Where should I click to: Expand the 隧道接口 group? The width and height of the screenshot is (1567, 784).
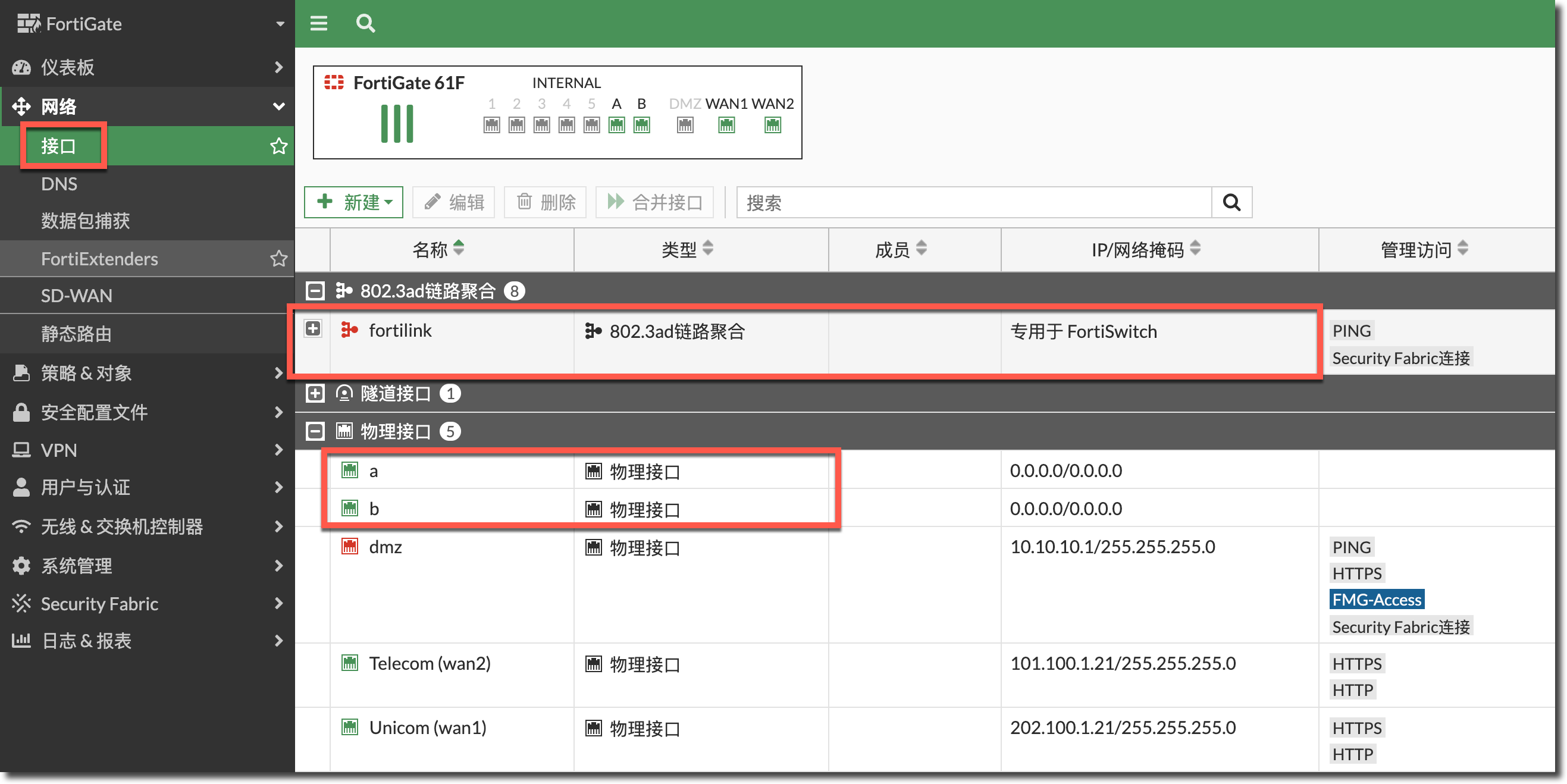[x=315, y=394]
